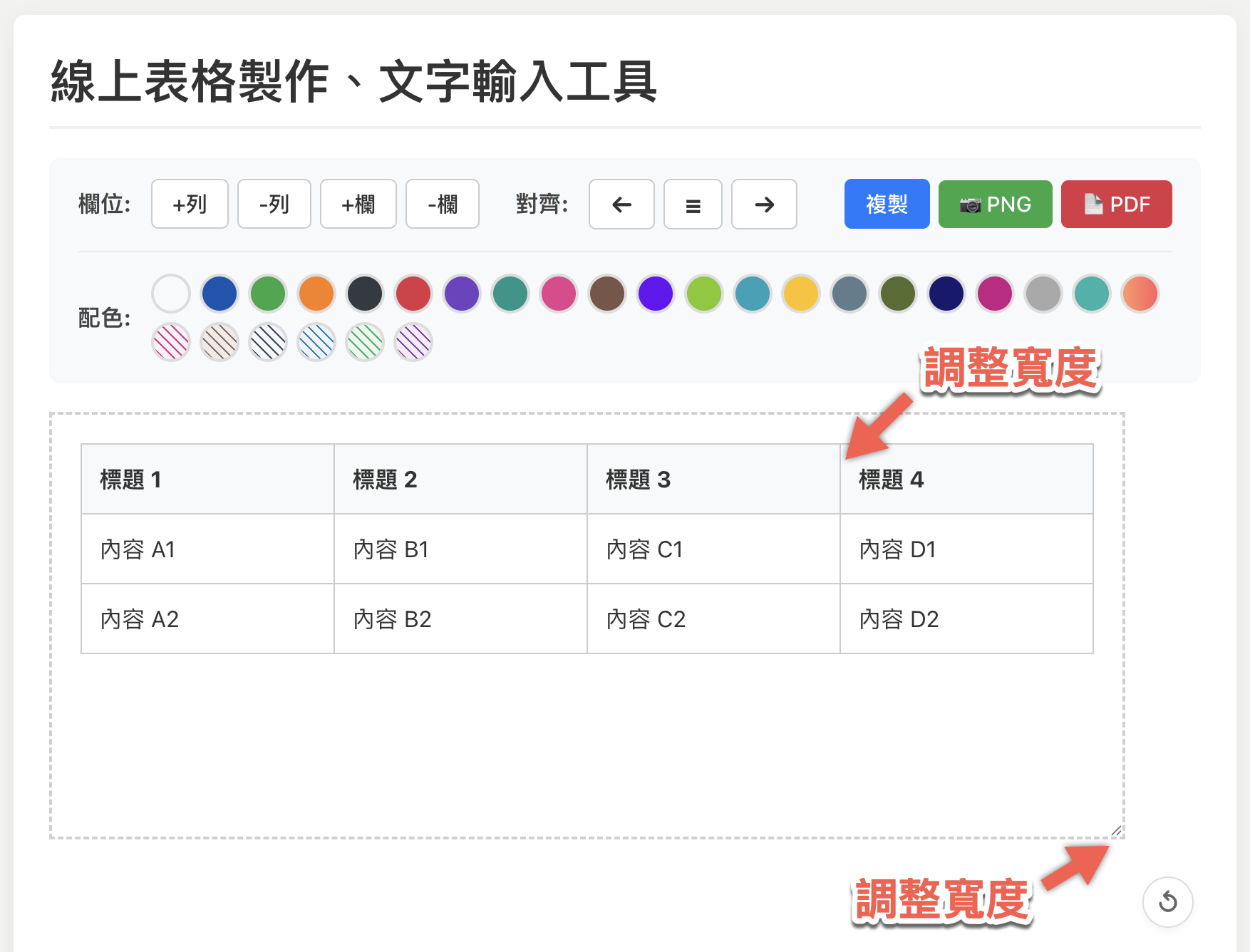Select the pink striped pattern swatch
The width and height of the screenshot is (1250, 952).
171,342
